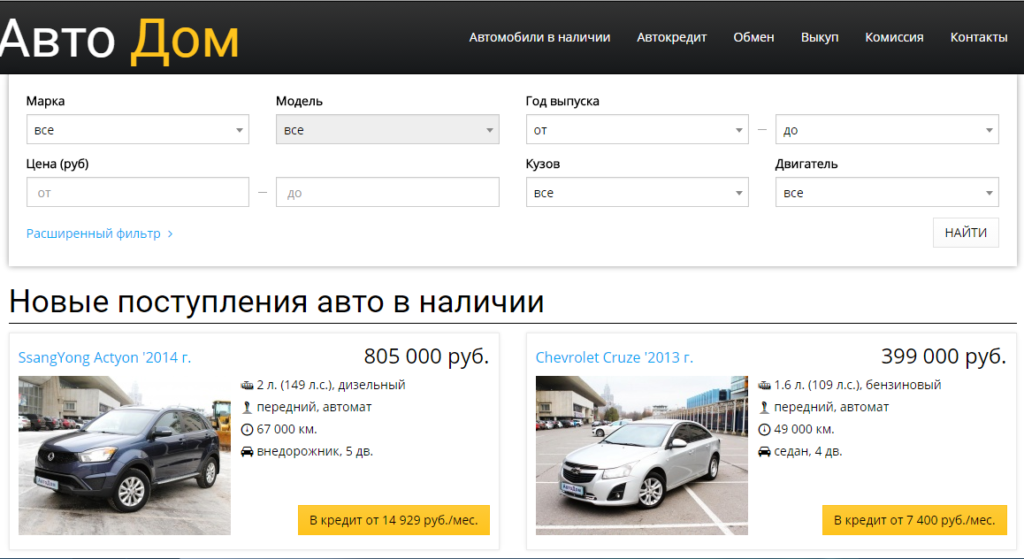Click the Год выпуска label
The image size is (1024, 559).
coord(562,101)
